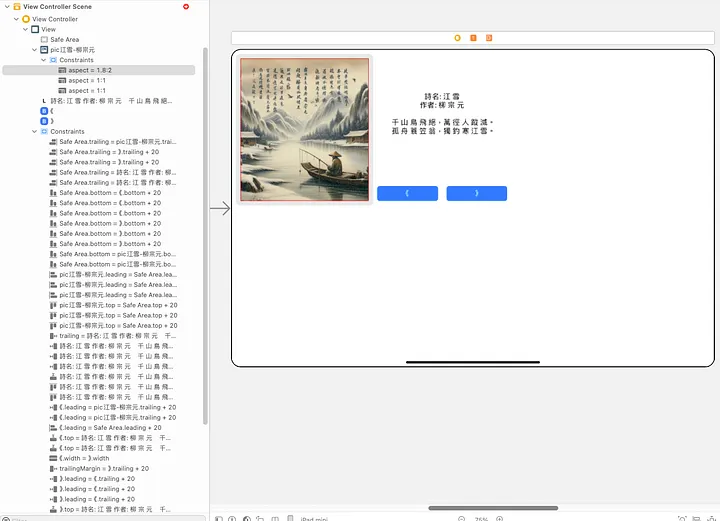Collapse the Constraints group listing Safe Area constraints
720x521 pixels.
click(x=34, y=131)
